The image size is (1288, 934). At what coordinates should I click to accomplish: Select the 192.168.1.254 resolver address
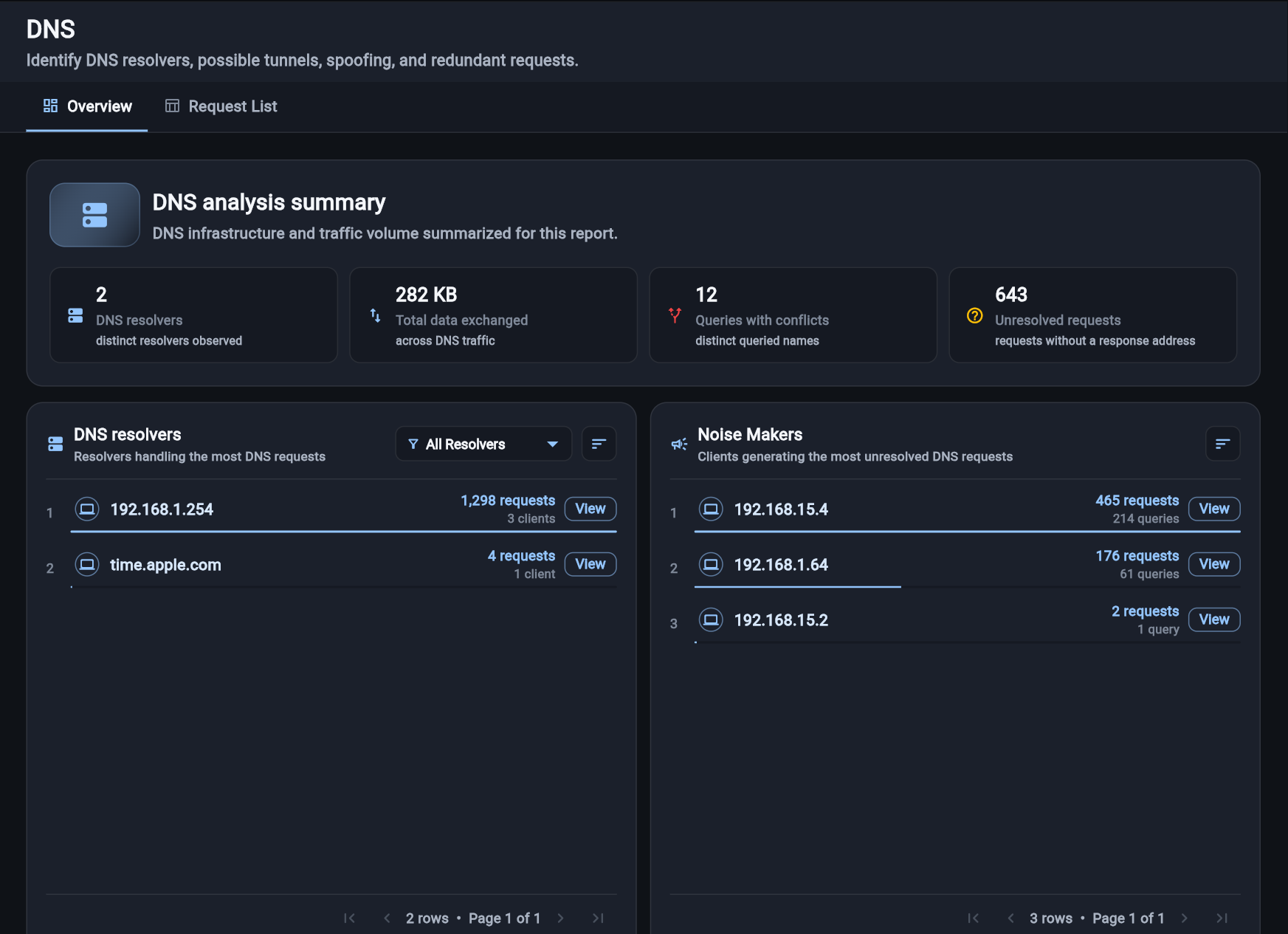click(x=162, y=509)
